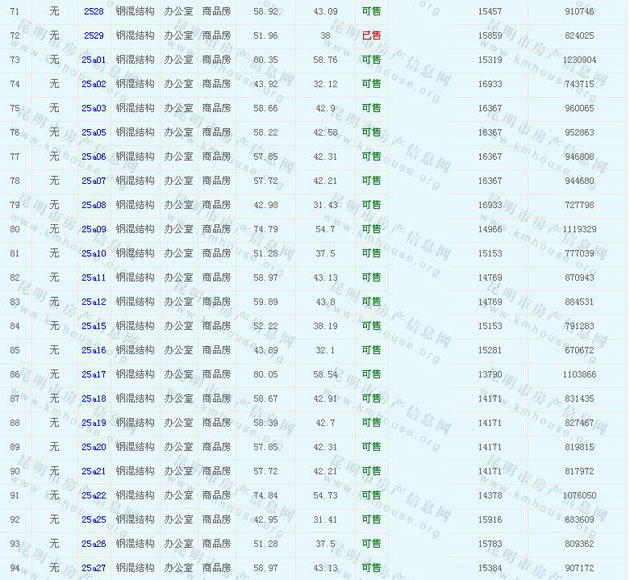
Task: Click room 25a22 link
Action: [x=94, y=495]
